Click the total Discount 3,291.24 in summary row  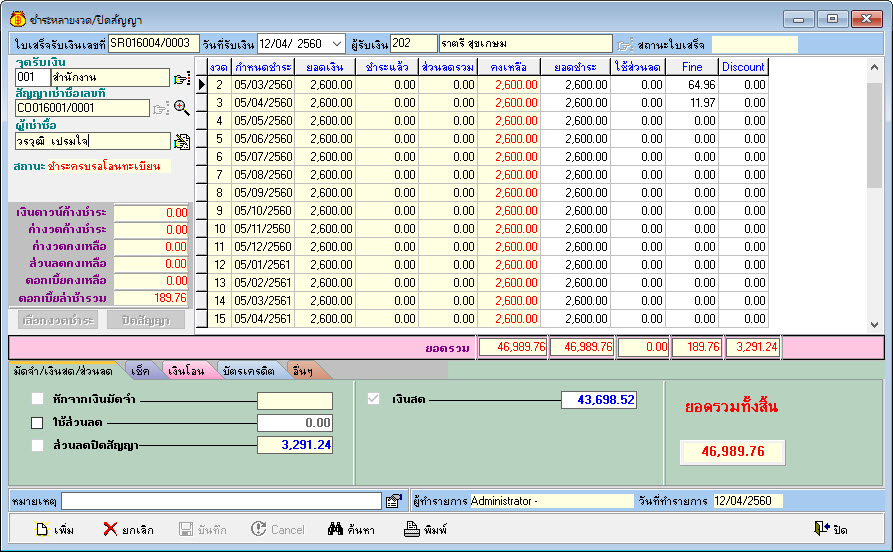(x=753, y=347)
